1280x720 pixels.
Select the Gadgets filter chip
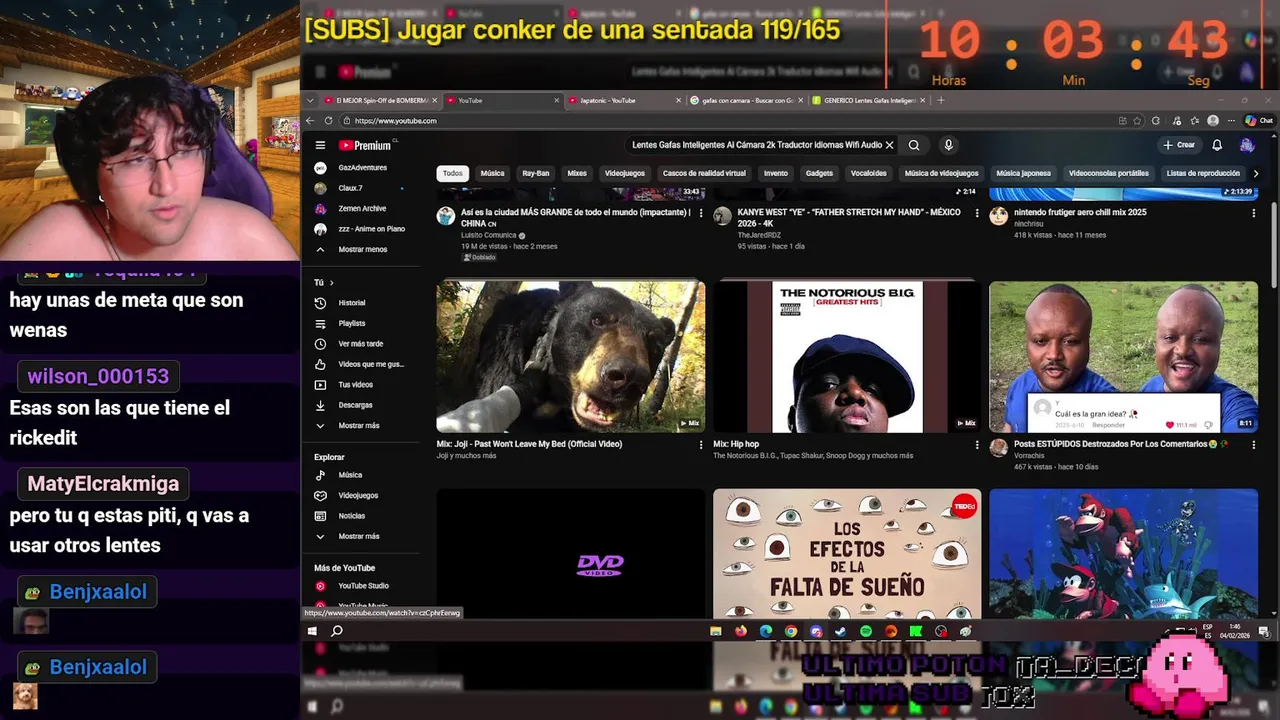coord(819,173)
